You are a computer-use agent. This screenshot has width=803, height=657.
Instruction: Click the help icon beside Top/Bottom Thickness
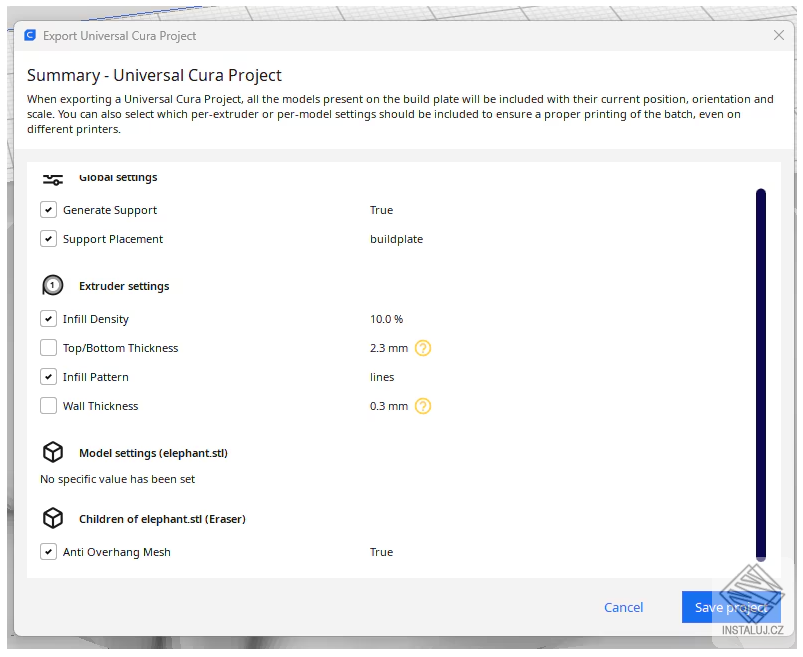pos(423,348)
